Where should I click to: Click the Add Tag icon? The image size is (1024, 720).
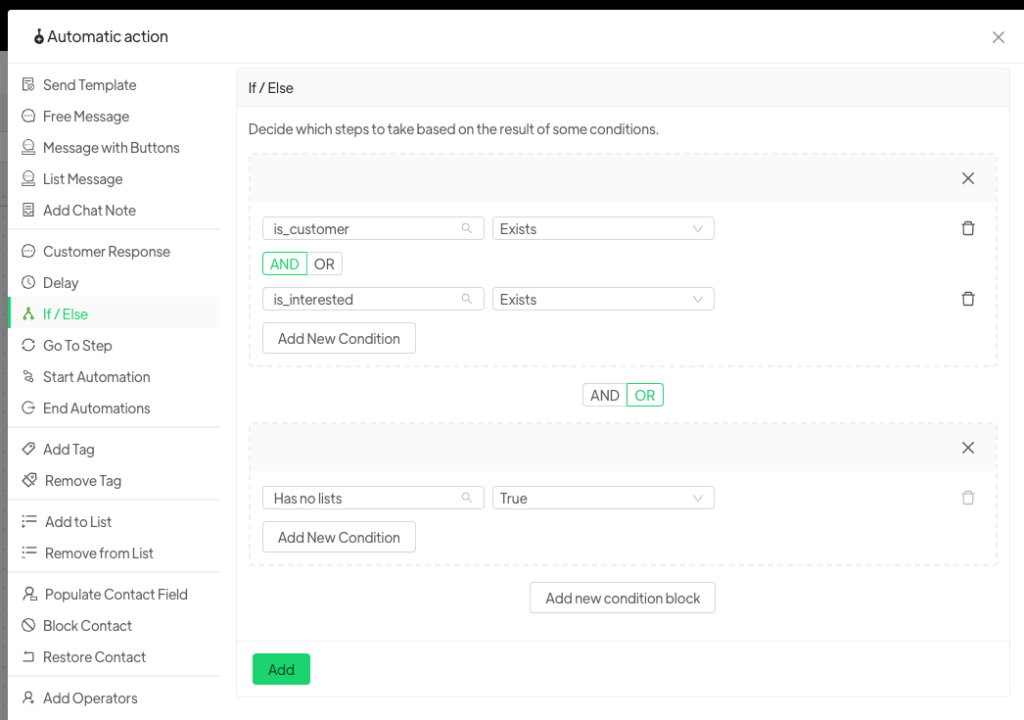[x=28, y=450]
